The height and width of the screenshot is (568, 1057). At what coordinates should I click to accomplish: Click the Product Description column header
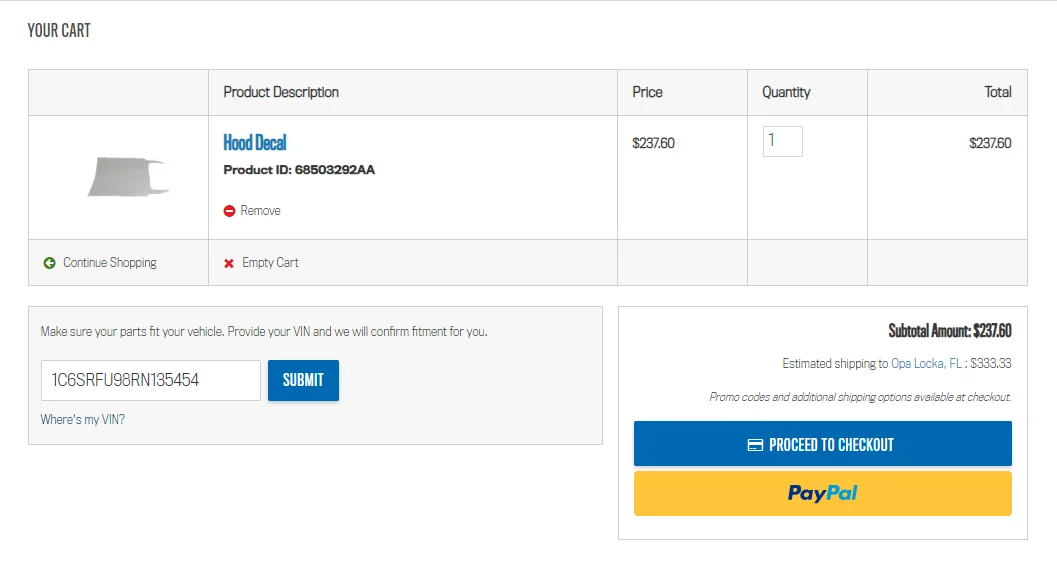point(281,92)
